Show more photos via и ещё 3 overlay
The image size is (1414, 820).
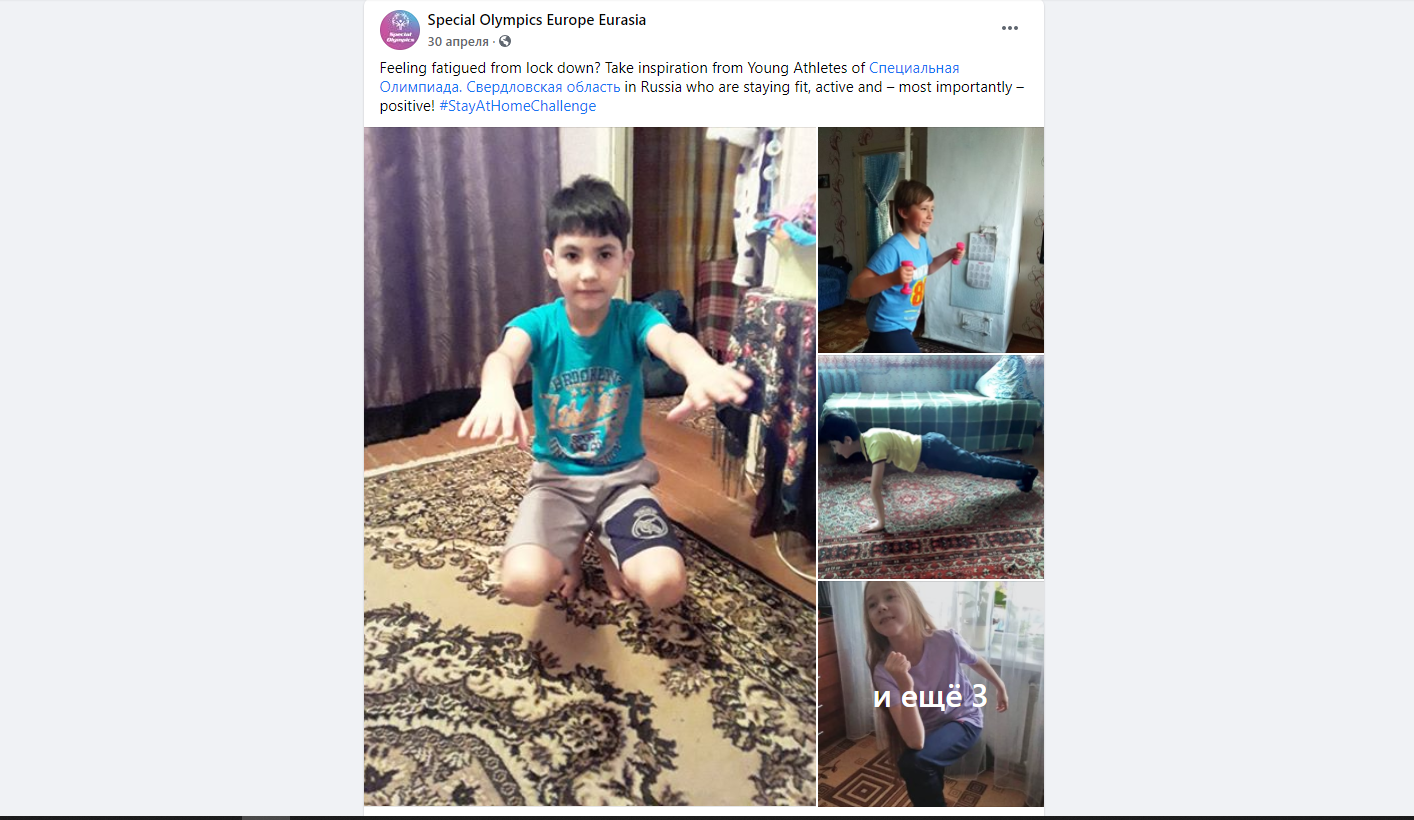pyautogui.click(x=931, y=694)
